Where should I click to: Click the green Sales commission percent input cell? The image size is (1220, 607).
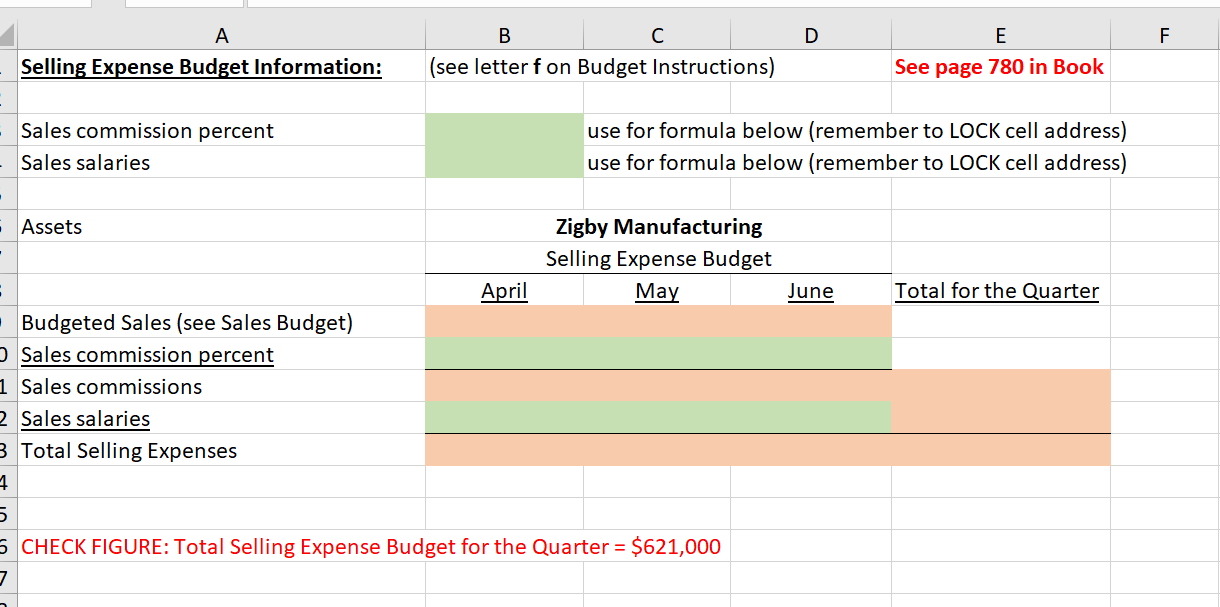(x=504, y=130)
